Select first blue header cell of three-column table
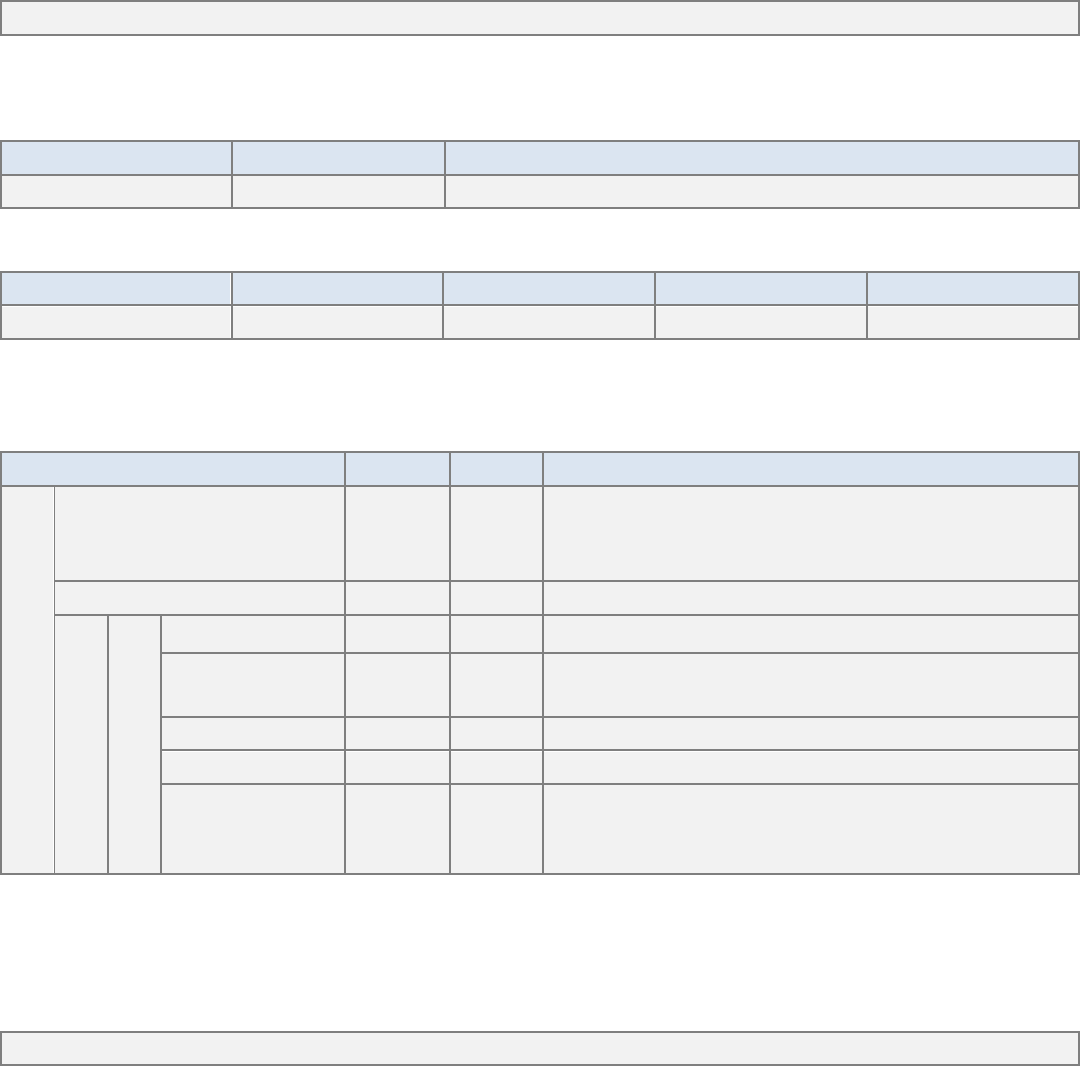This screenshot has width=1080, height=1066. tap(116, 158)
